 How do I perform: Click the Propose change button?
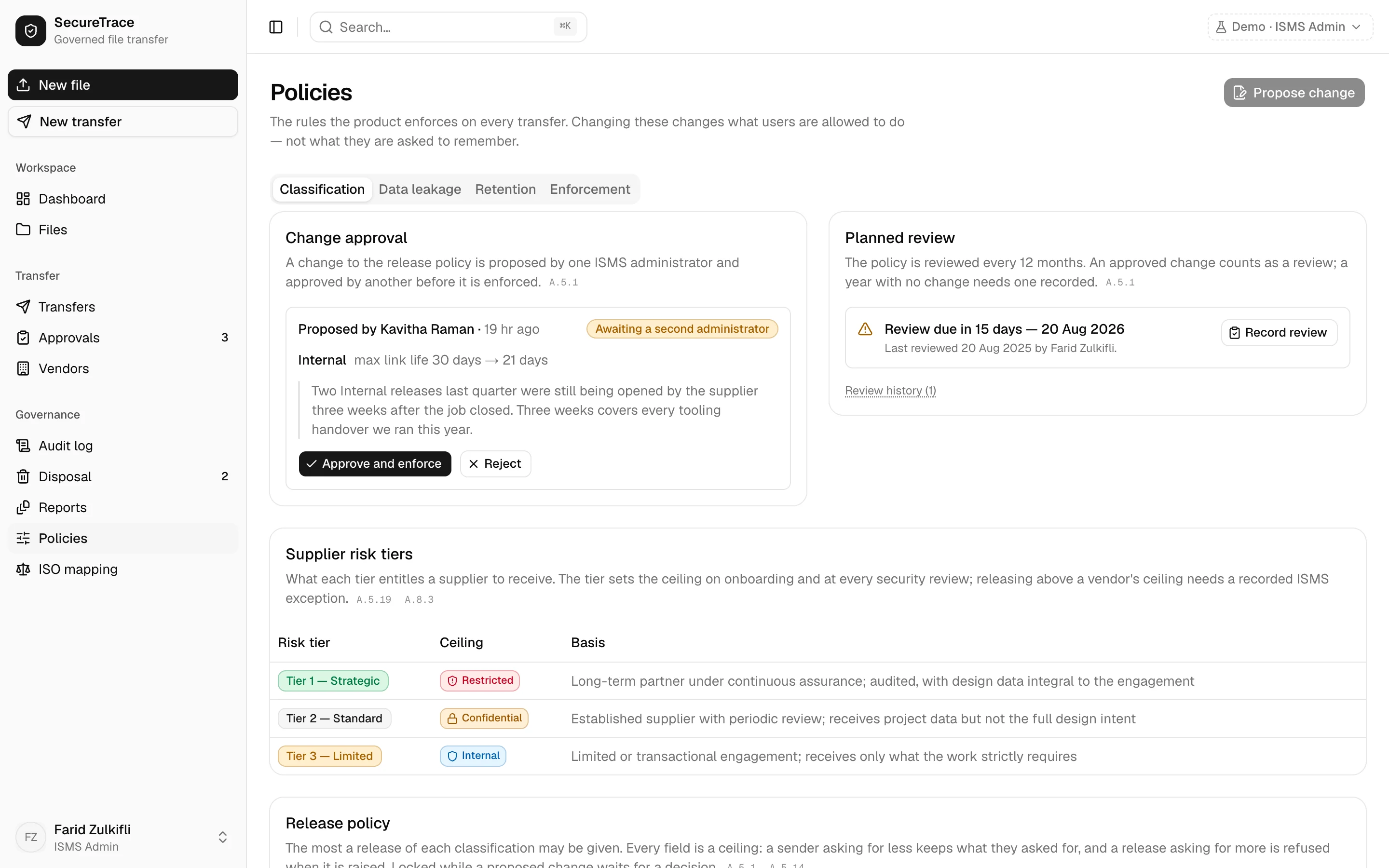(1294, 93)
